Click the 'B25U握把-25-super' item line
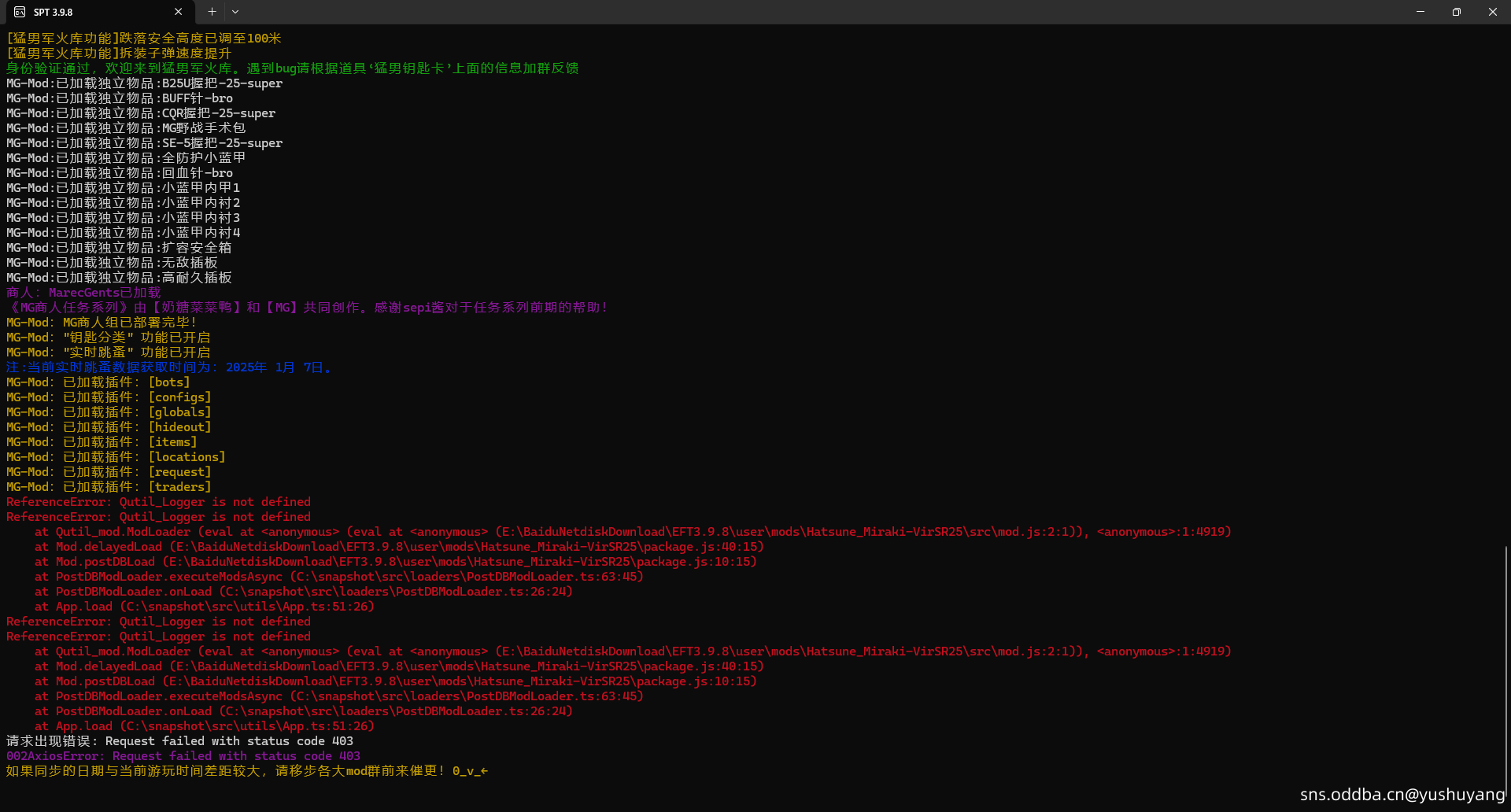This screenshot has height=812, width=1511. (x=144, y=83)
